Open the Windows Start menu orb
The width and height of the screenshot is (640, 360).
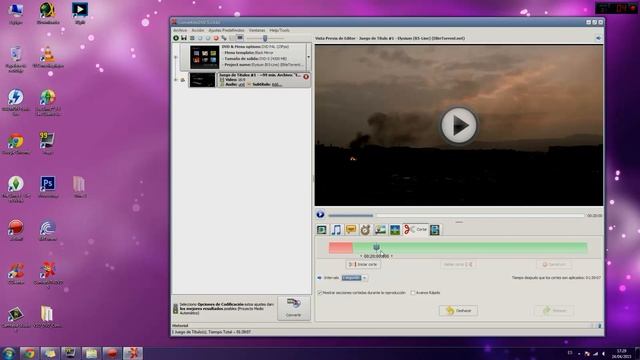point(8,353)
